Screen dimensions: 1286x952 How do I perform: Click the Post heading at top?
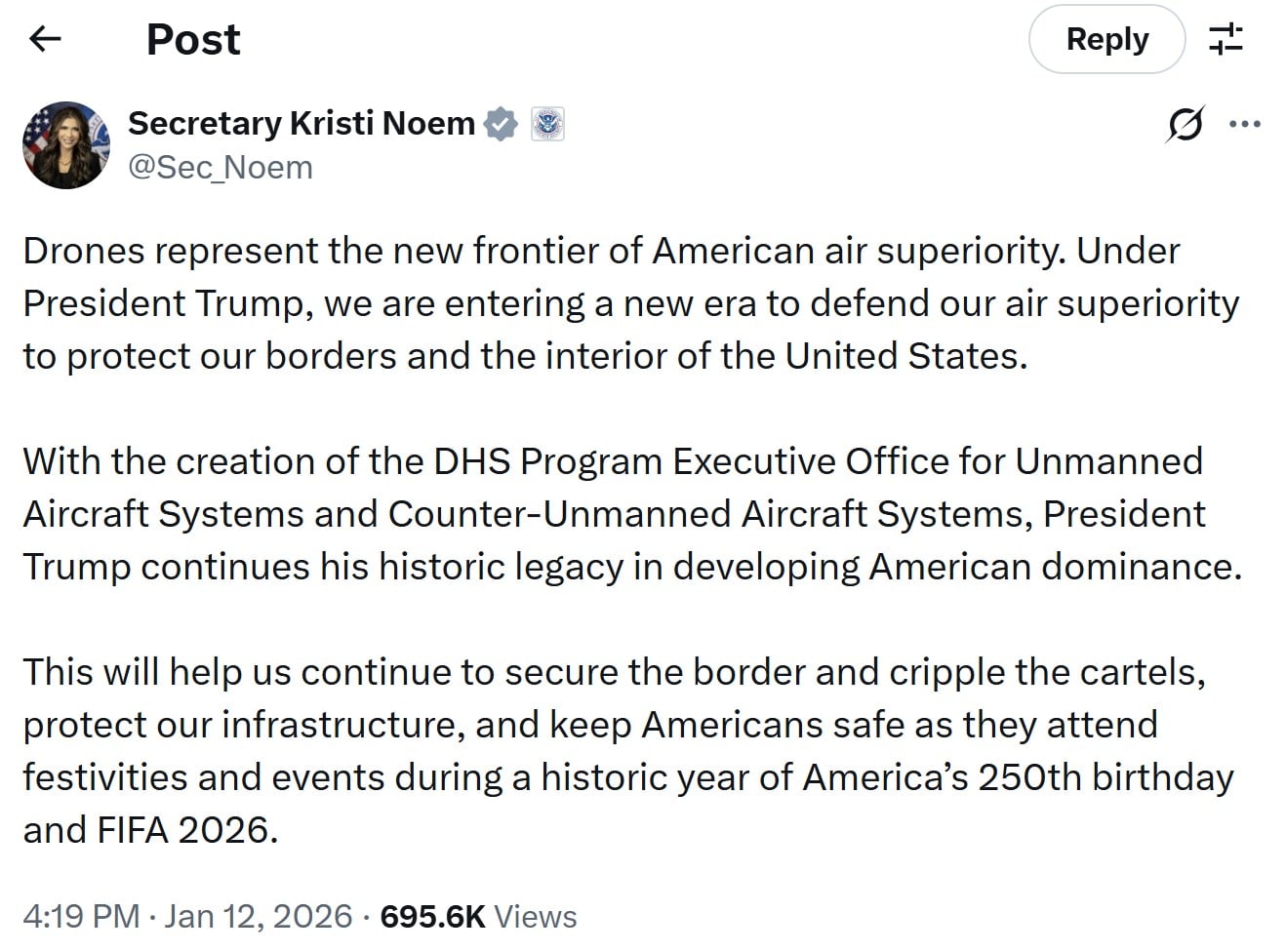pos(193,39)
